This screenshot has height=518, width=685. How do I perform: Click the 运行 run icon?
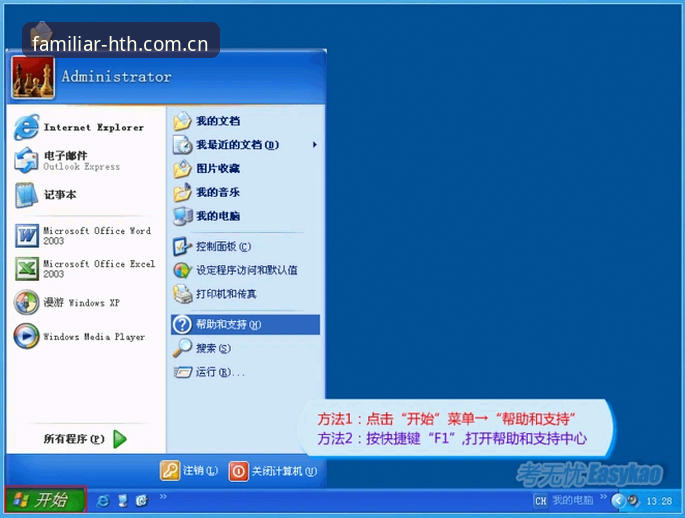(182, 372)
